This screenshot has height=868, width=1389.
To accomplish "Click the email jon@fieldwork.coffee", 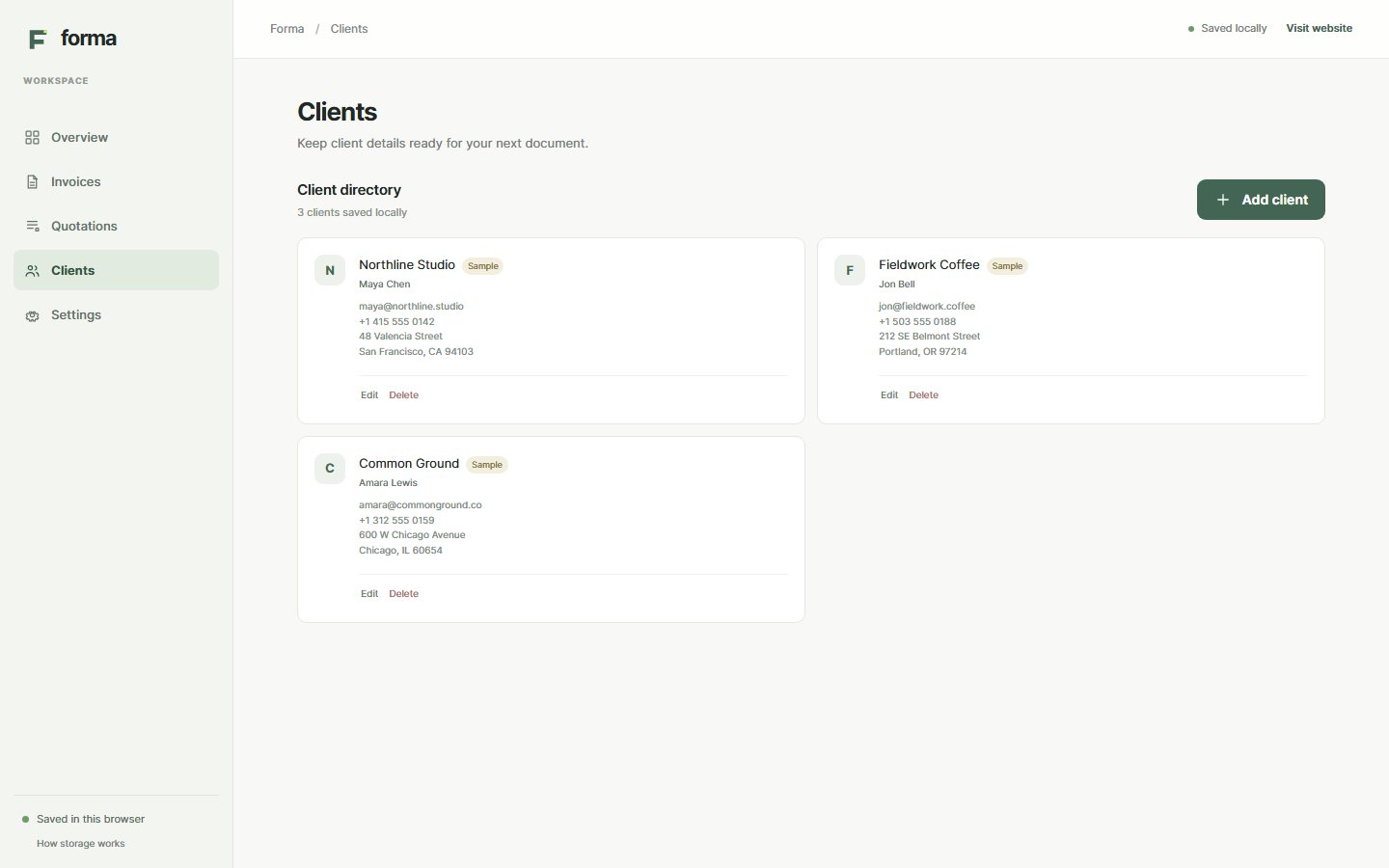I will [x=927, y=307].
